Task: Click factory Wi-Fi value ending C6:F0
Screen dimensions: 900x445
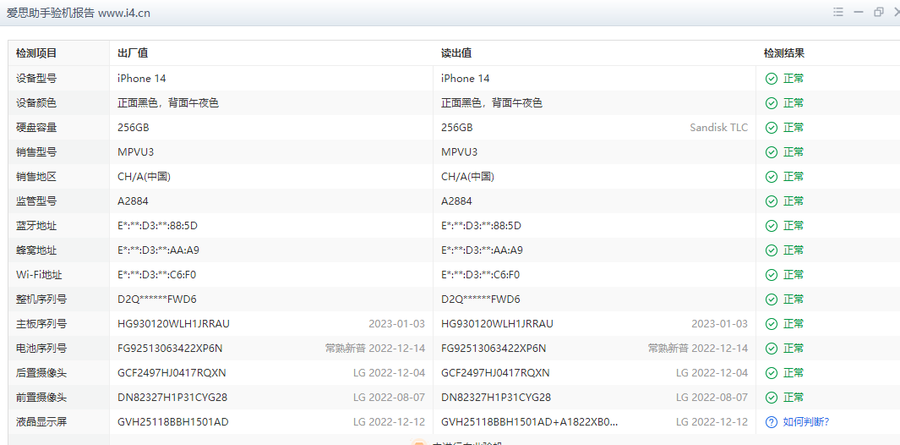Action: coord(157,275)
